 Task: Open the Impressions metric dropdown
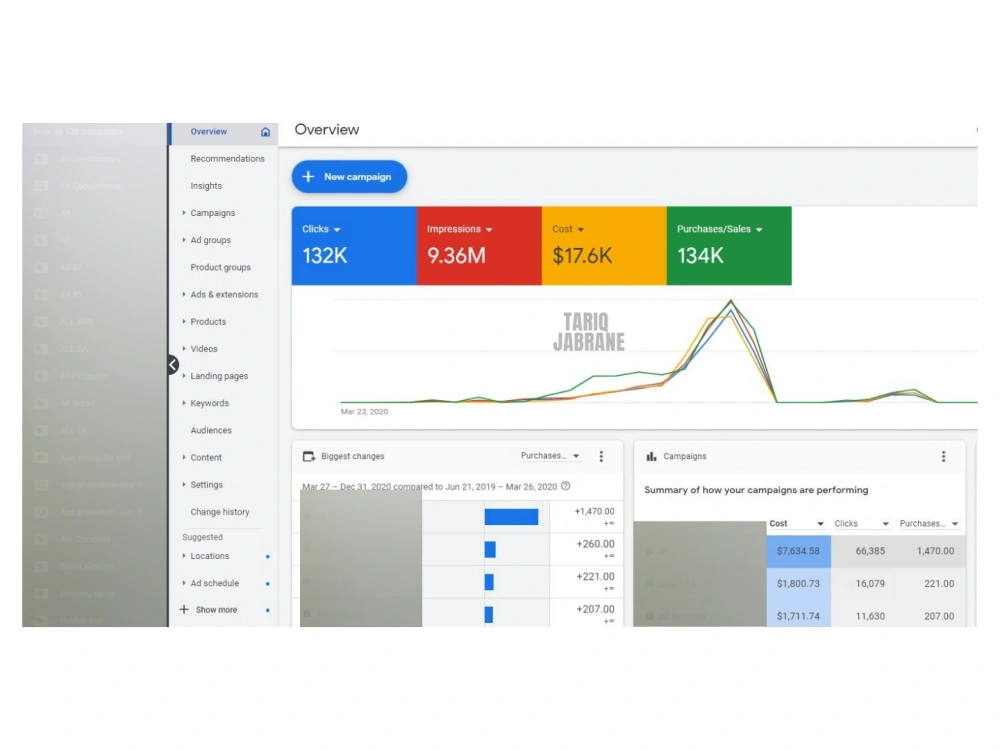(x=489, y=230)
